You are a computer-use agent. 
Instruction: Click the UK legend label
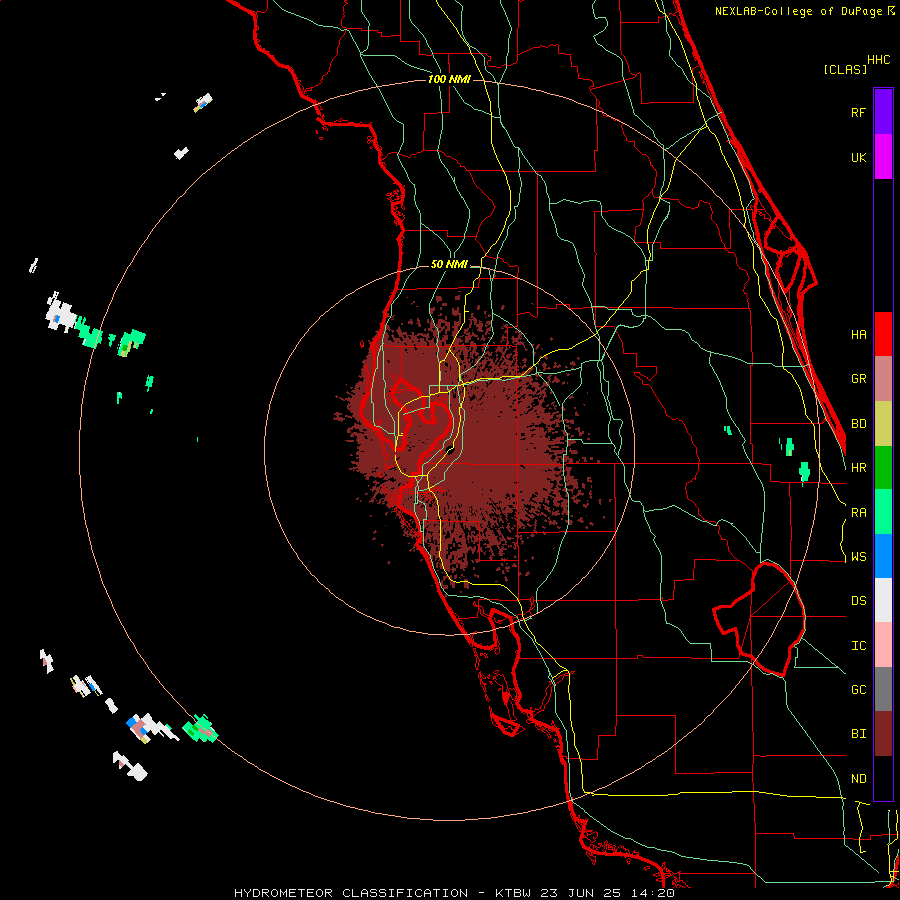tap(858, 157)
